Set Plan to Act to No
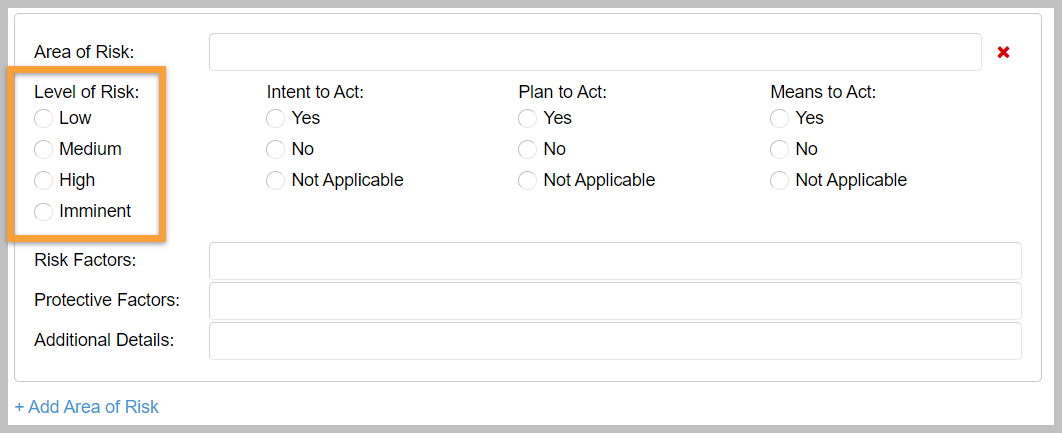 click(527, 149)
